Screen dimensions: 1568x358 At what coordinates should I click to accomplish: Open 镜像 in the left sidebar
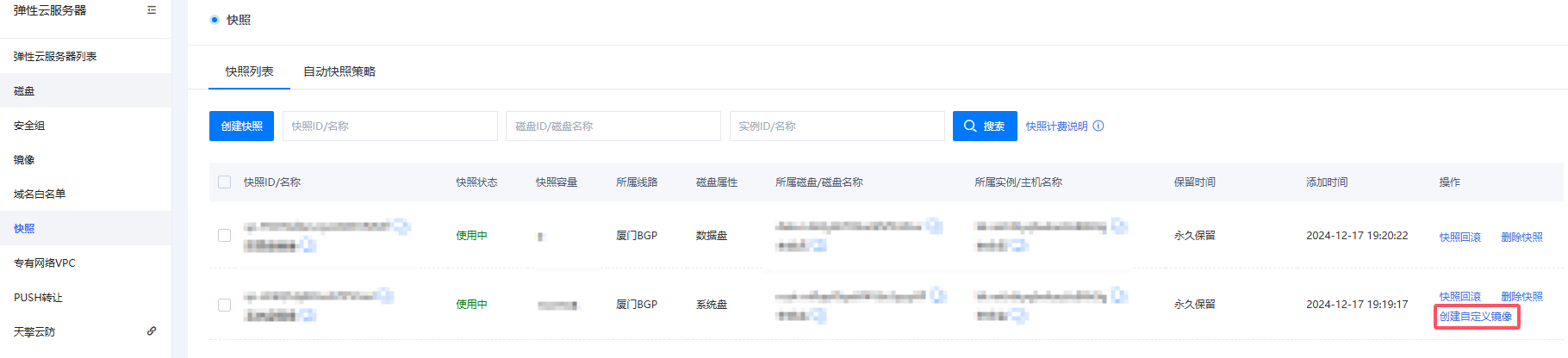tap(24, 160)
